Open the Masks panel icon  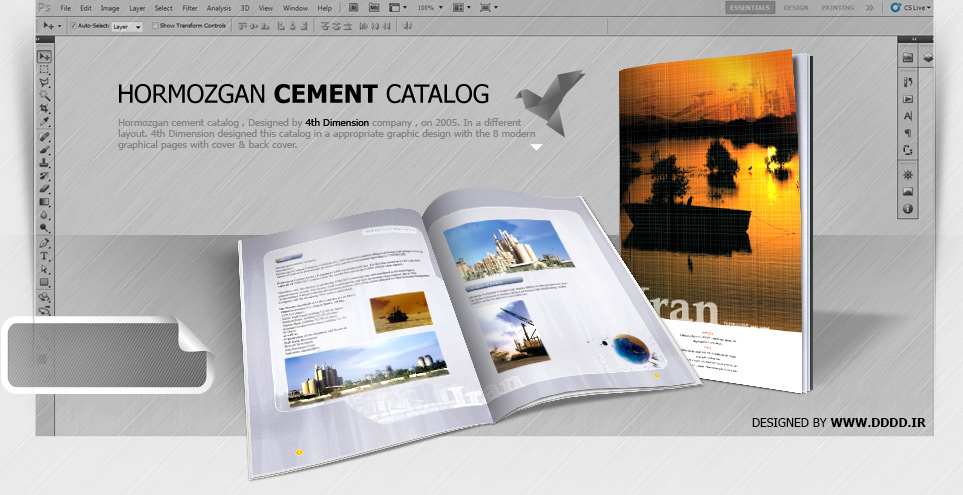click(908, 192)
